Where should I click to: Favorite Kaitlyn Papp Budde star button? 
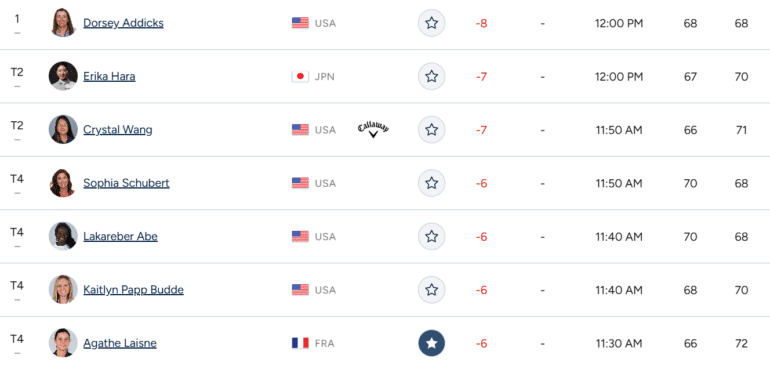pos(431,290)
